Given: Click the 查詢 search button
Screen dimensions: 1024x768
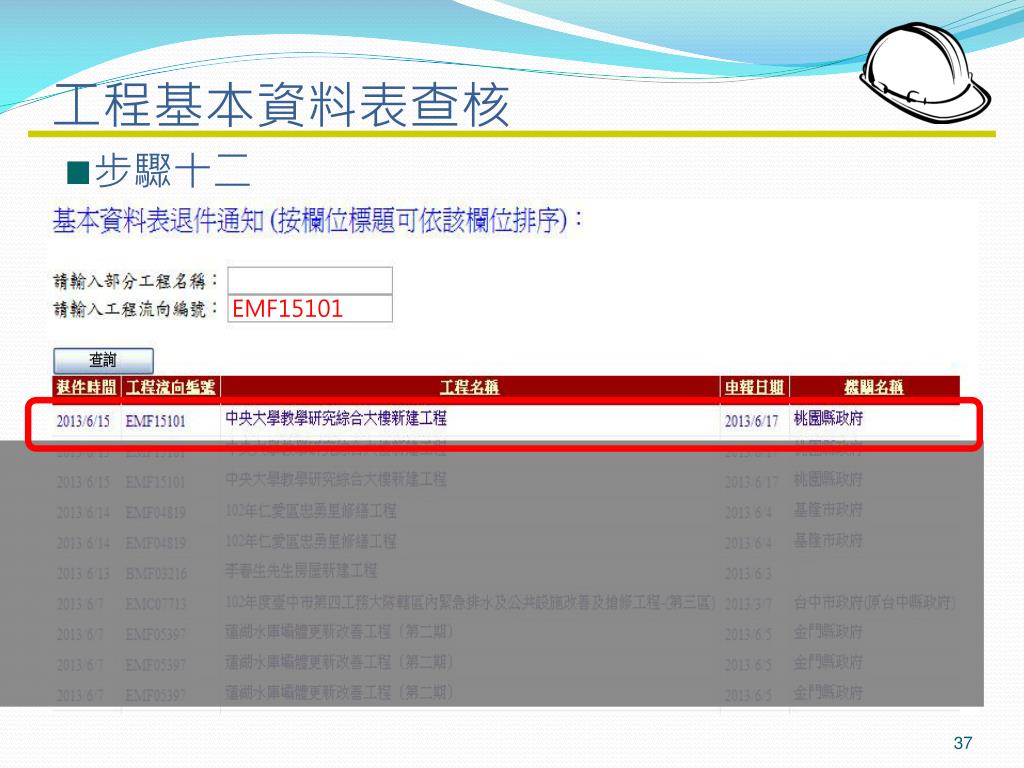Looking at the screenshot, I should tap(103, 360).
